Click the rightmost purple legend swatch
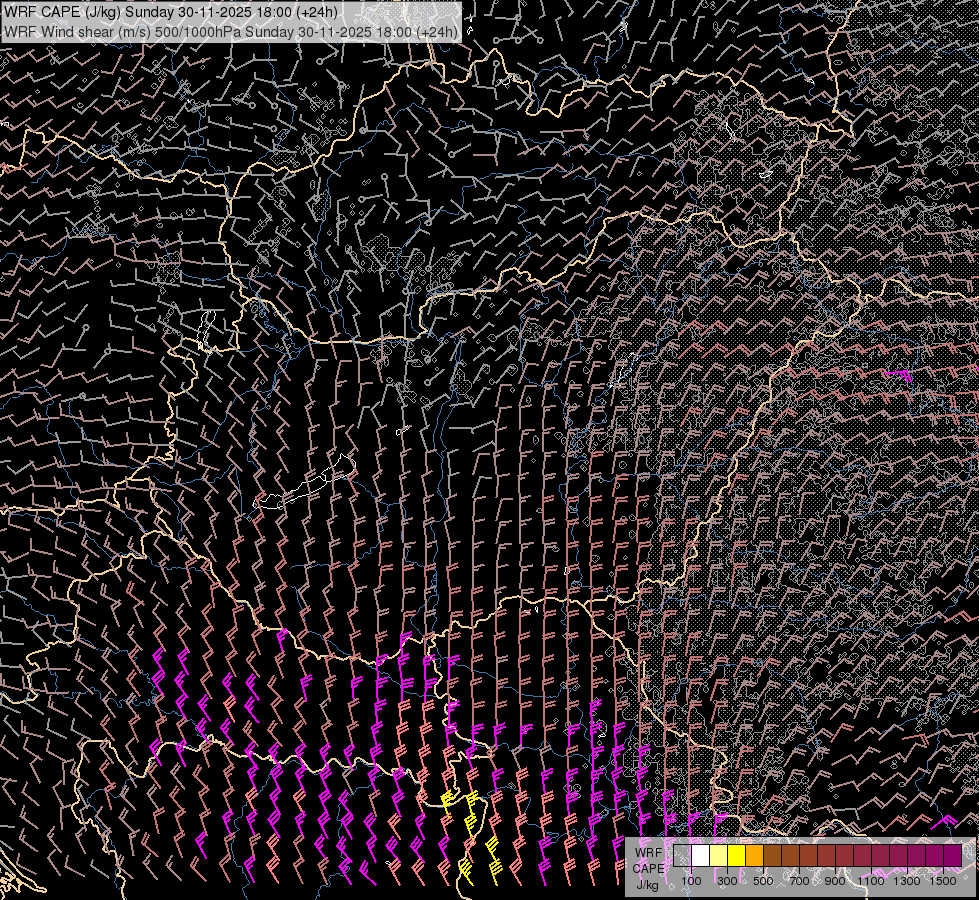979x900 pixels. [952, 855]
